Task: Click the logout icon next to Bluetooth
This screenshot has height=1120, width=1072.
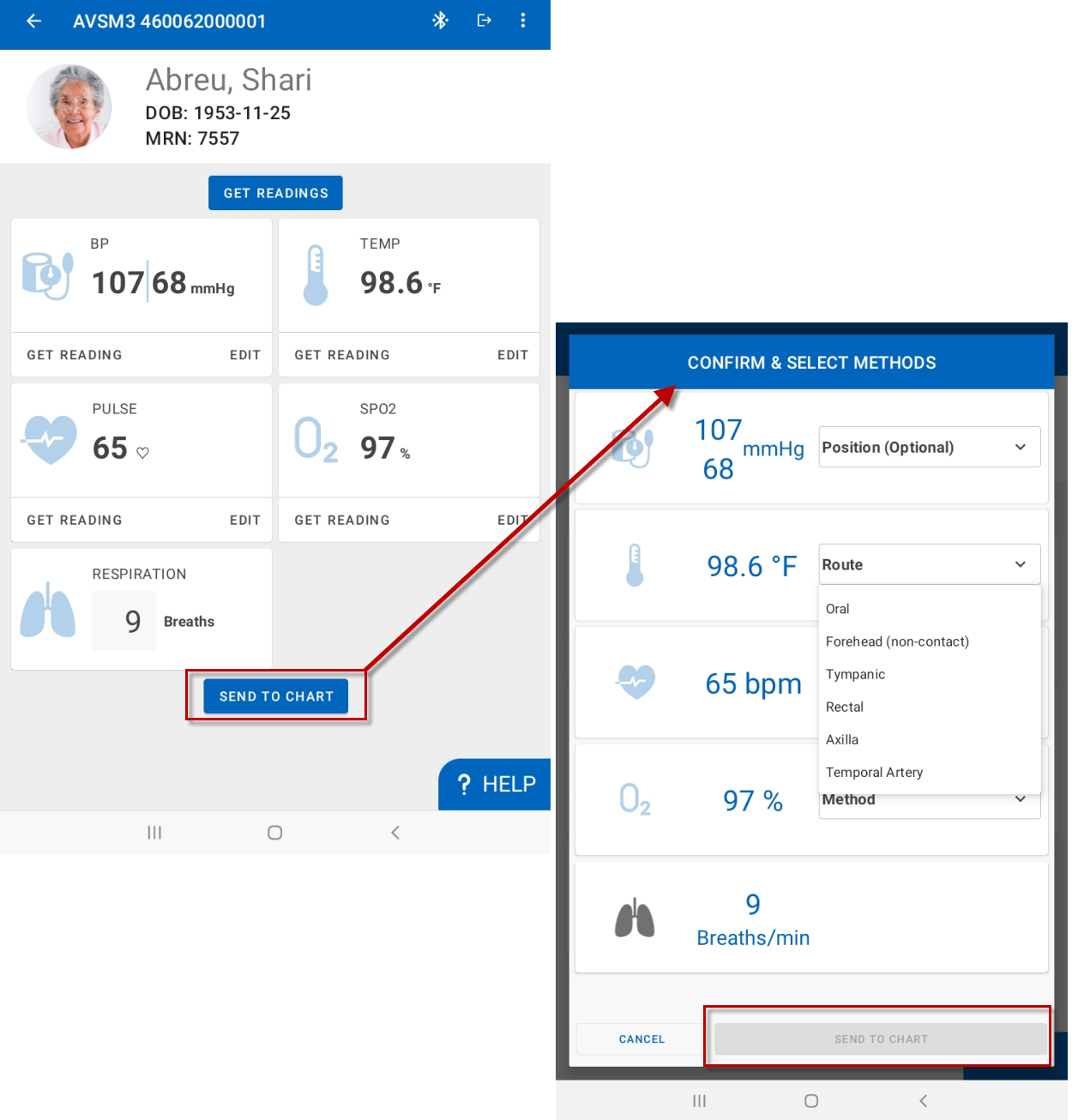Action: point(485,21)
